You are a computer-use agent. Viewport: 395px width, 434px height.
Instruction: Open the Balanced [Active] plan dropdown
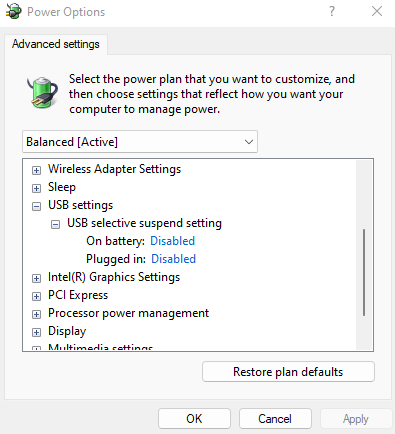tap(140, 142)
